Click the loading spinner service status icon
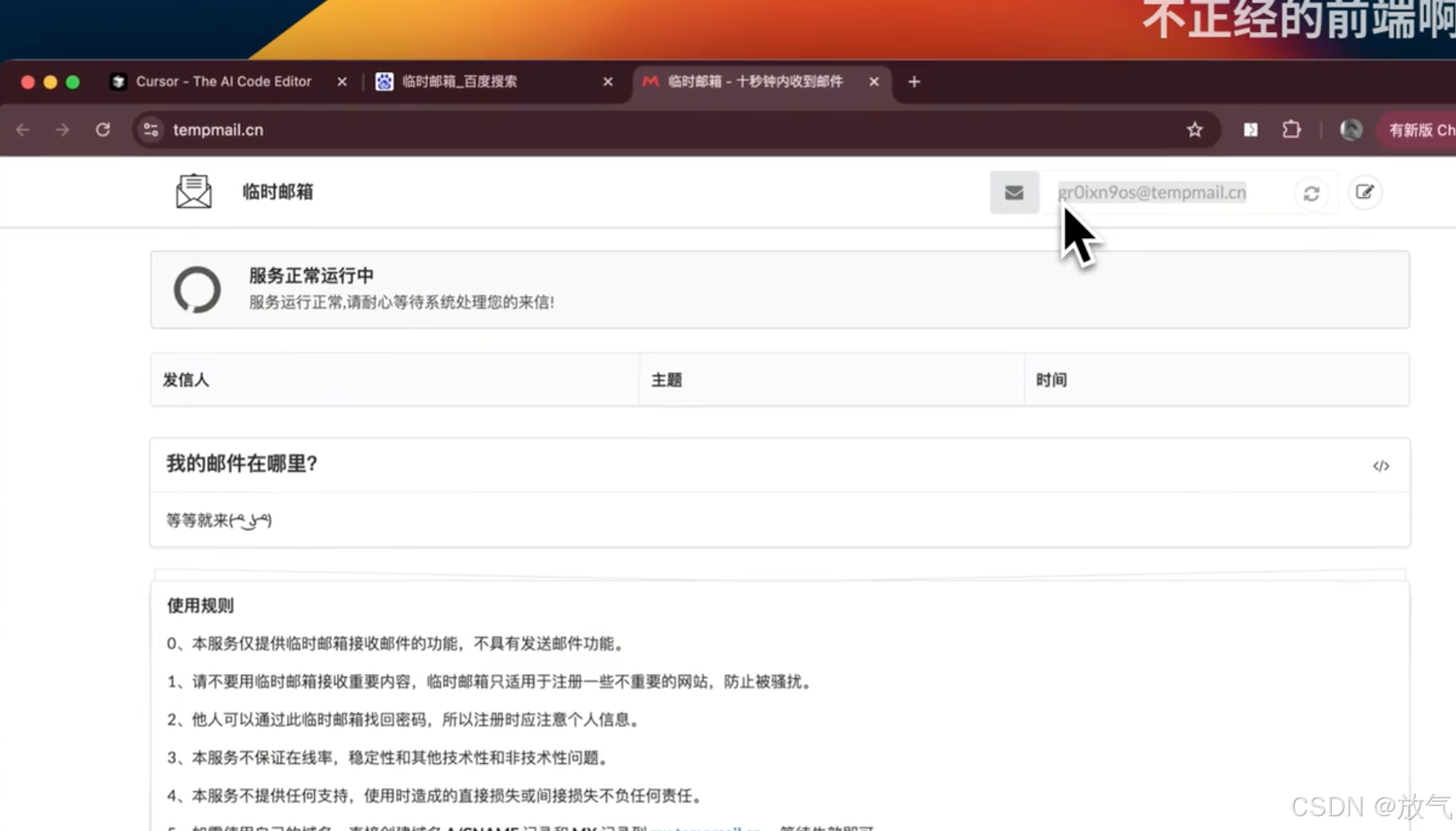The height and width of the screenshot is (831, 1456). pyautogui.click(x=197, y=290)
